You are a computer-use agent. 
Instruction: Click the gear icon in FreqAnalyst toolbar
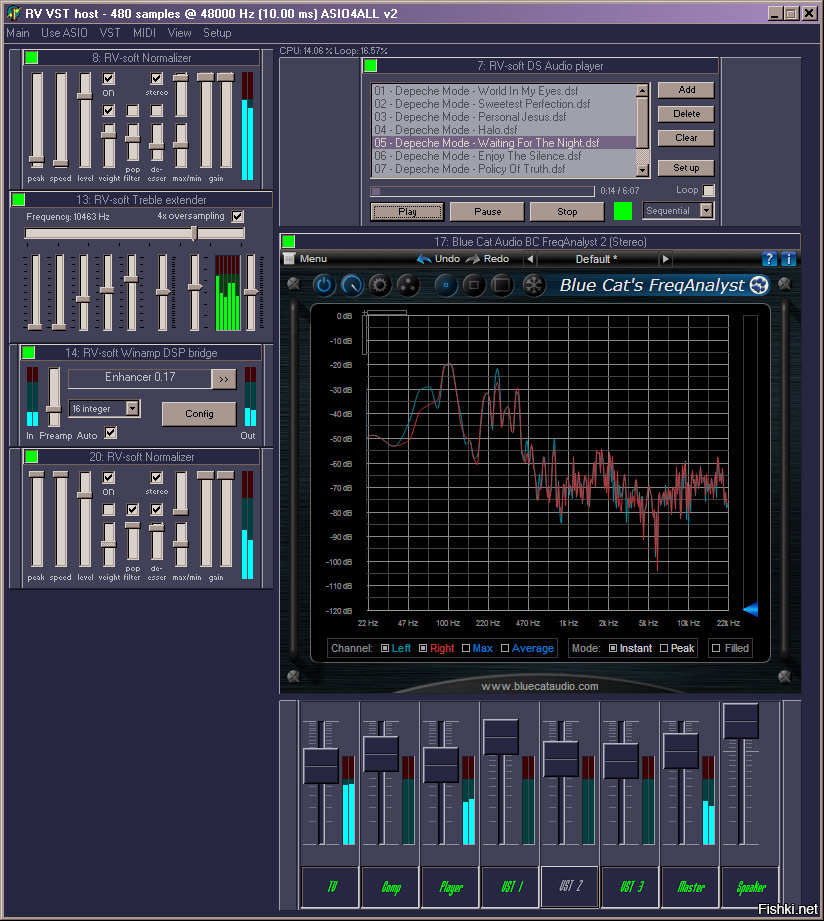[380, 285]
